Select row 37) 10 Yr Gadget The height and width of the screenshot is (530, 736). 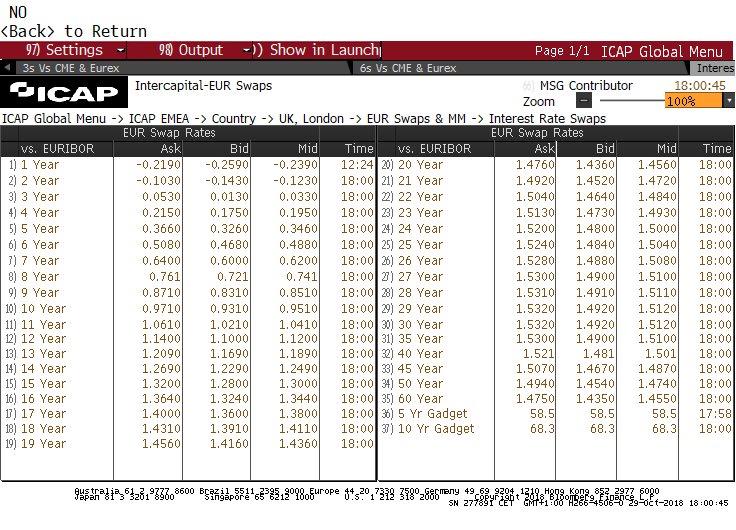(x=556, y=429)
